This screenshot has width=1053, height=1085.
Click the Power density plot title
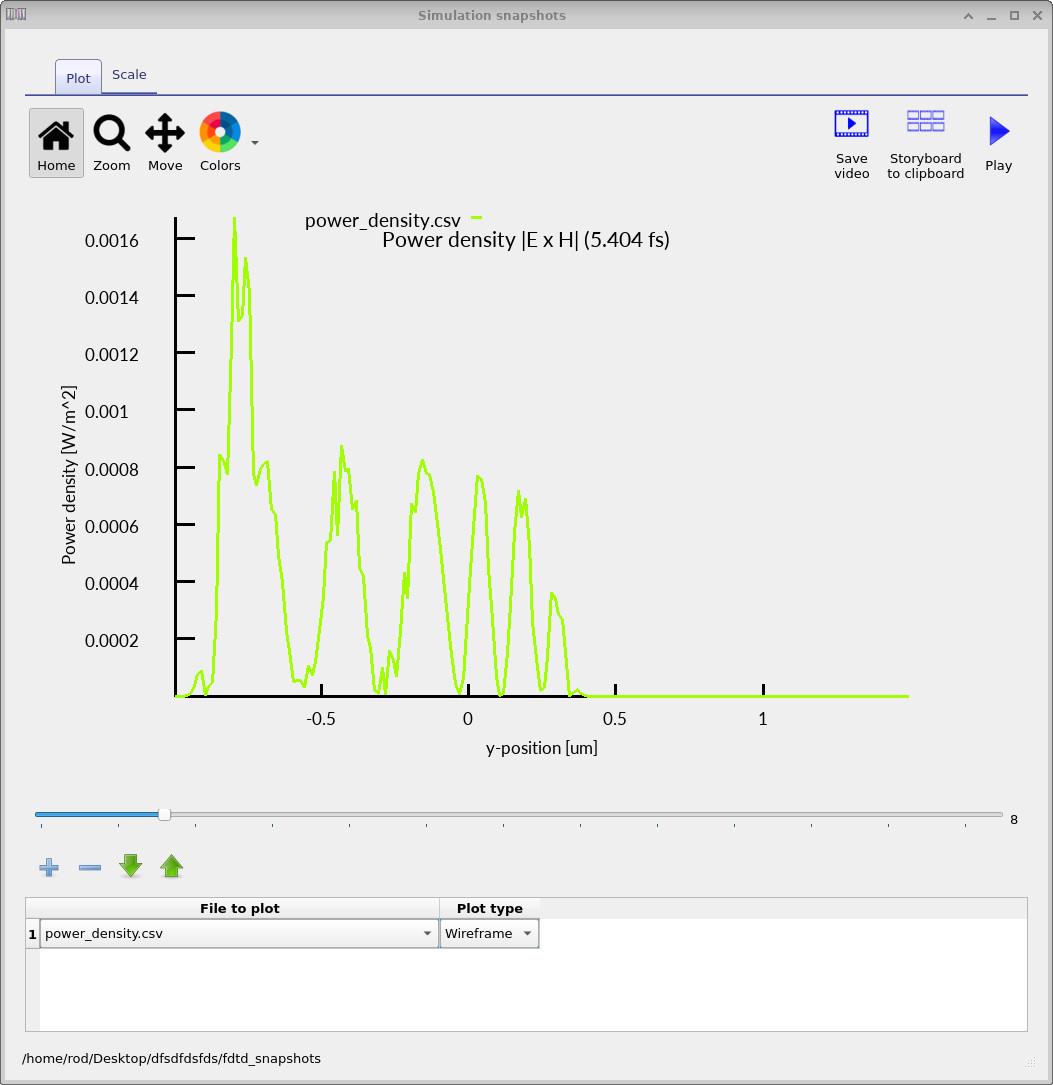point(526,240)
